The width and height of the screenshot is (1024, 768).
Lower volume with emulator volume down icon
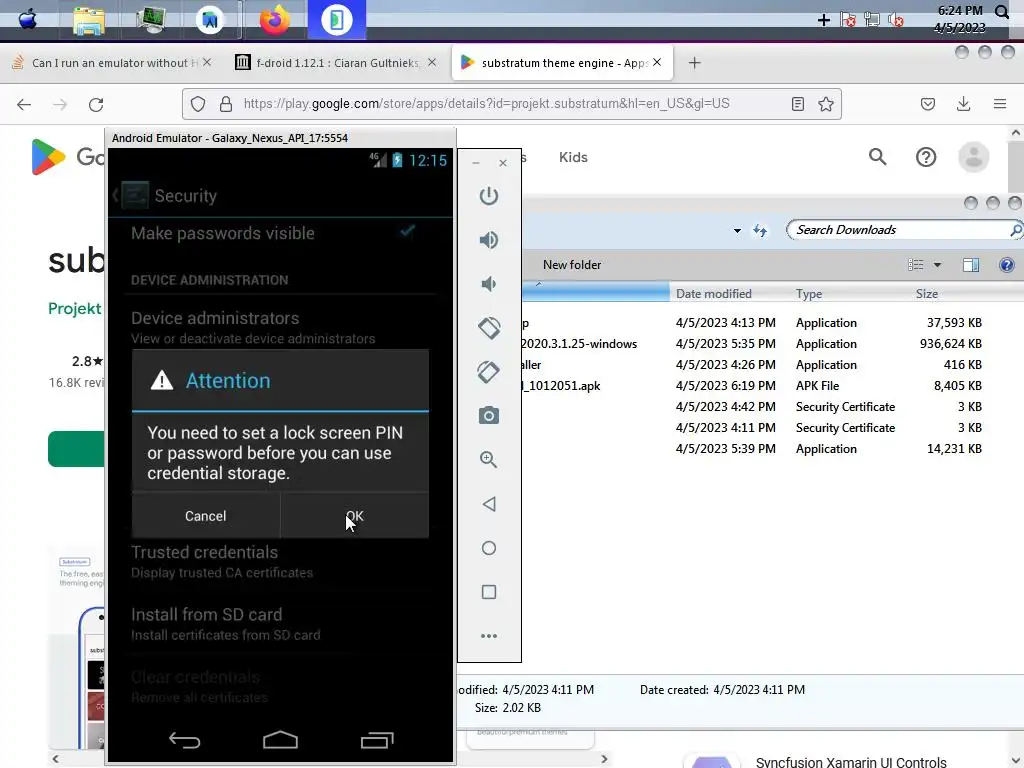(488, 284)
